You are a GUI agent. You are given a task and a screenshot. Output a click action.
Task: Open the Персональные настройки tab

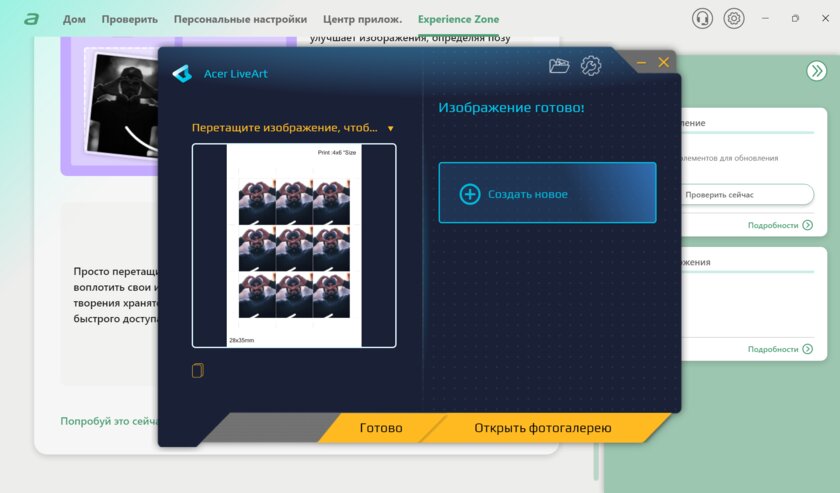(x=240, y=19)
